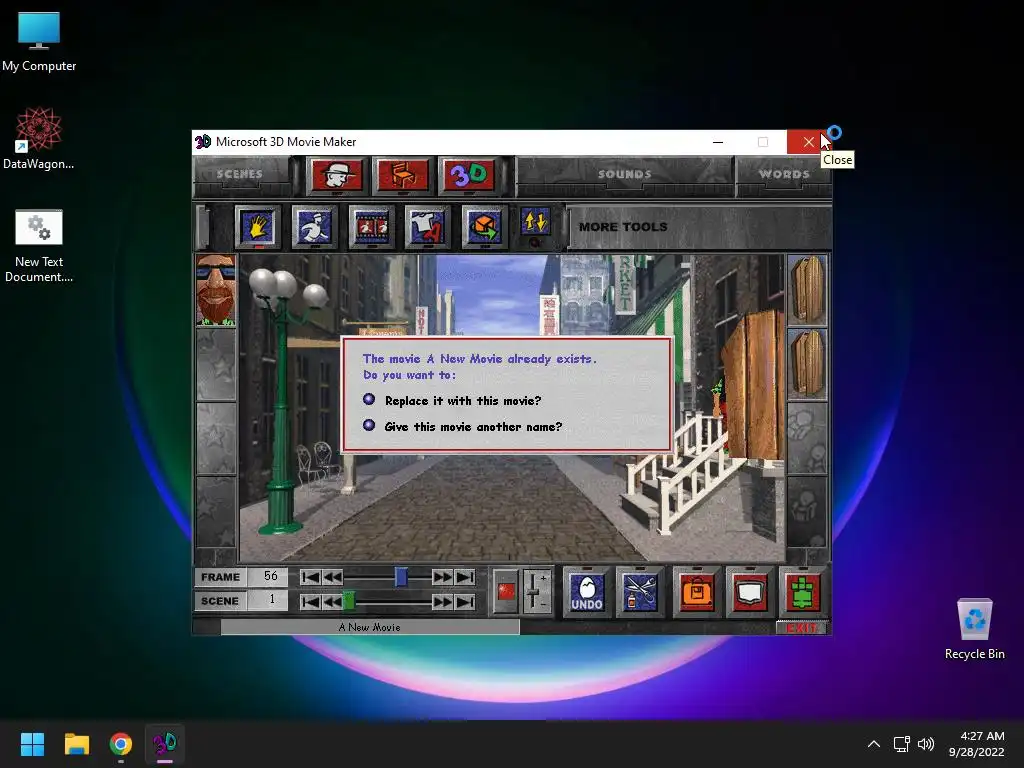Select the top wooden prop thumbnail
The image size is (1024, 768).
click(x=807, y=290)
